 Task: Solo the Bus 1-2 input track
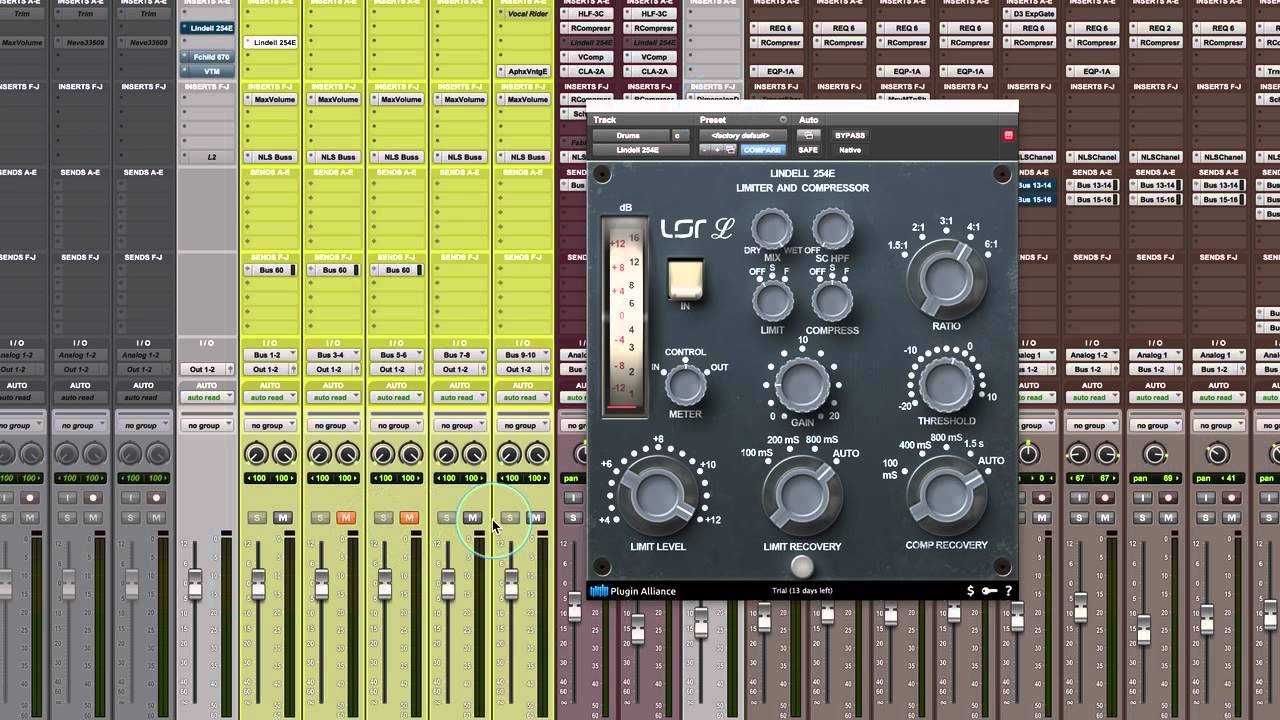click(257, 517)
